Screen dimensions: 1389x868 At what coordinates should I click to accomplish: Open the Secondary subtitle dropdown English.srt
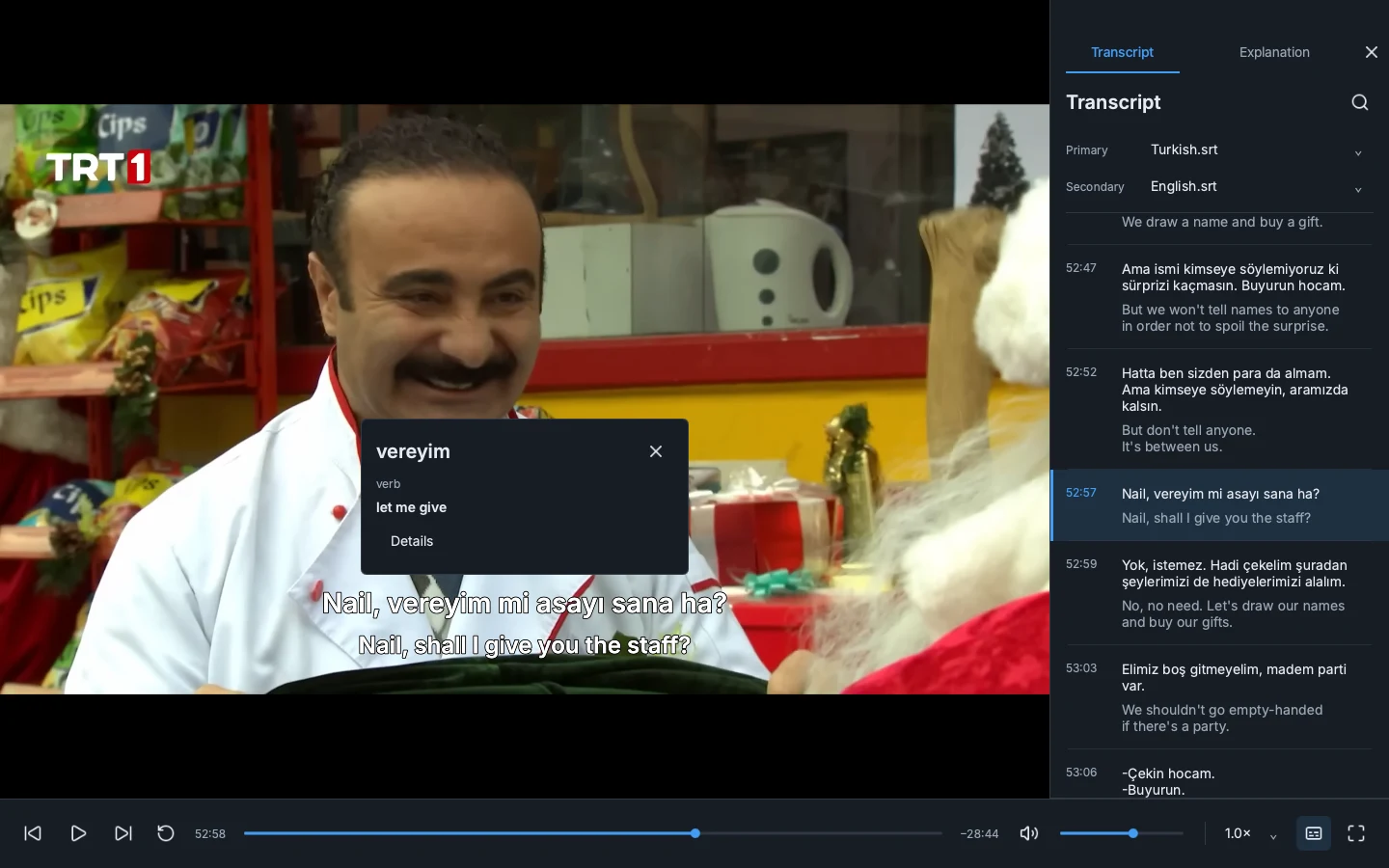pyautogui.click(x=1257, y=187)
